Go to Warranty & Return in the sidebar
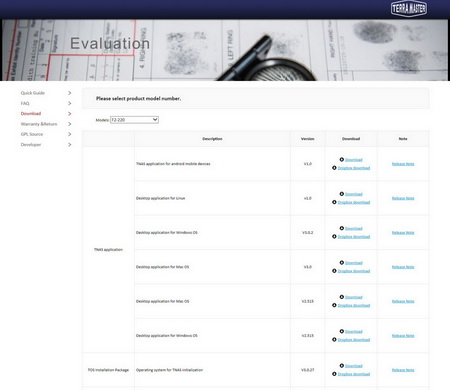This screenshot has width=450, height=390. (x=39, y=124)
